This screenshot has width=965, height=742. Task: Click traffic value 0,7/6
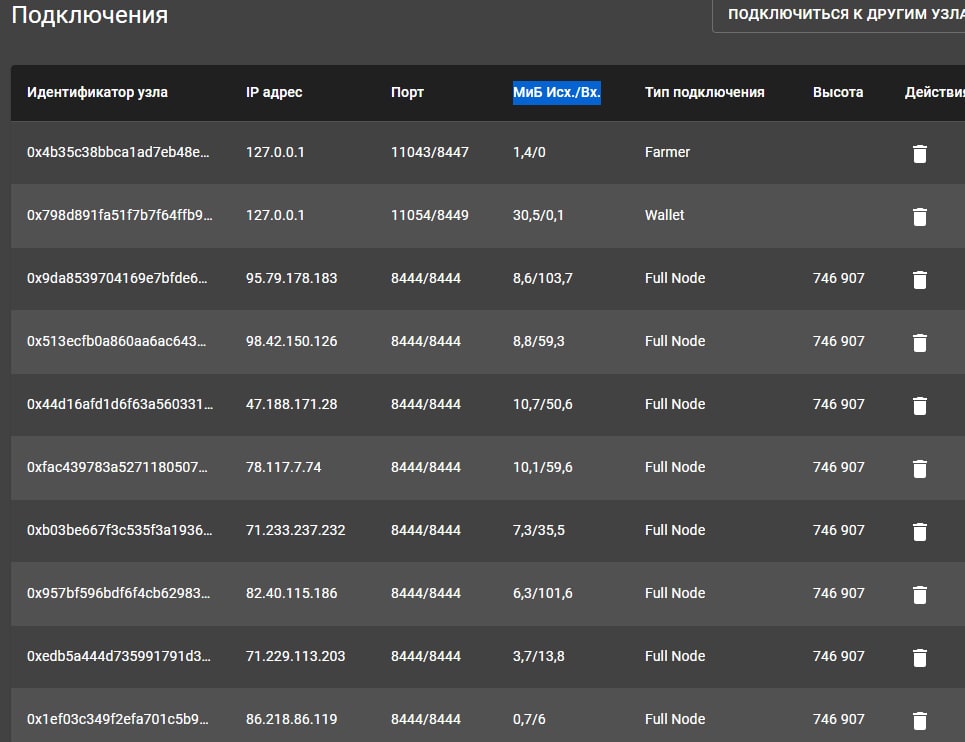point(529,719)
